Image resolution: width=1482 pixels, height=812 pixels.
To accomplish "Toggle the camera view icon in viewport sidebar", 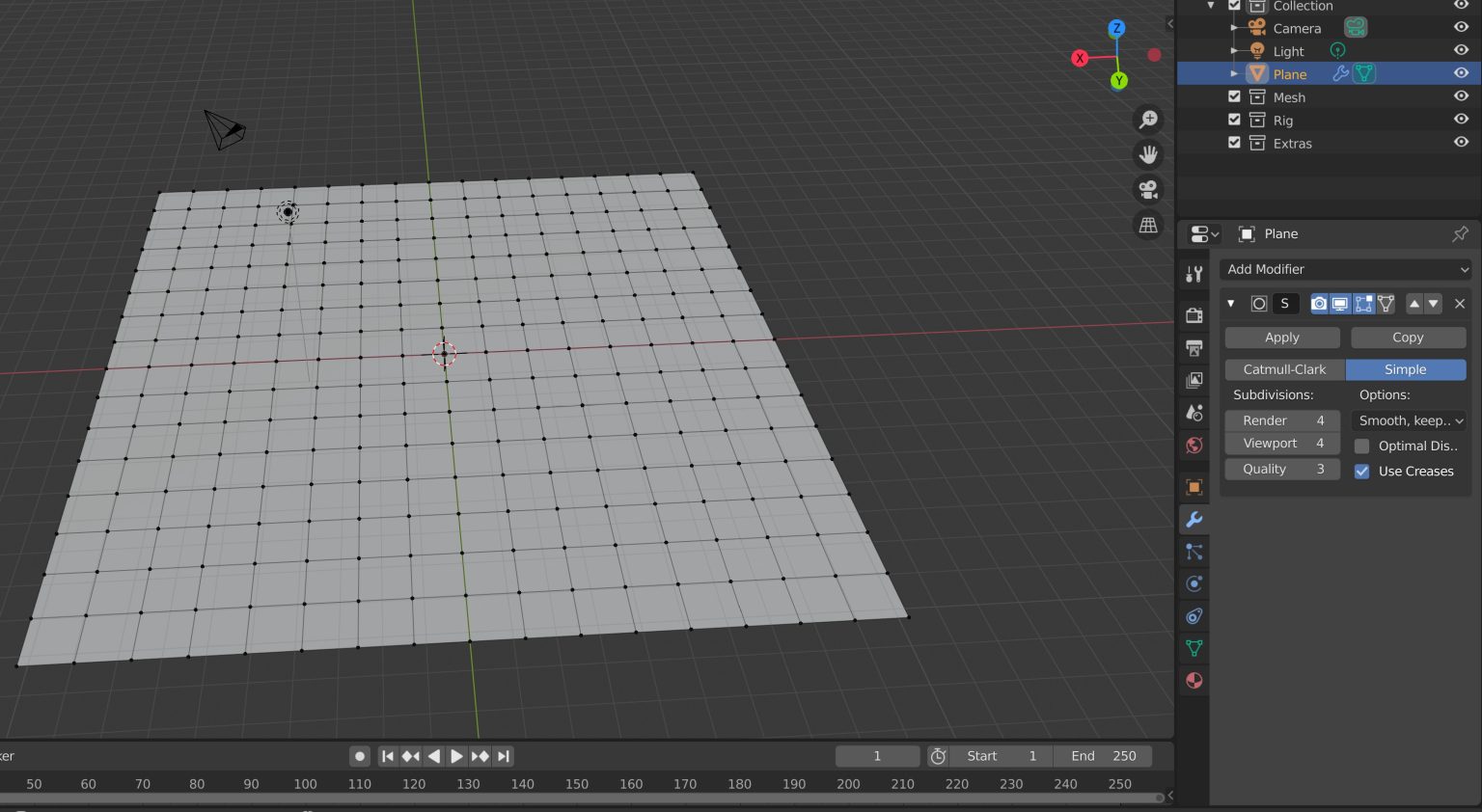I will pos(1148,189).
